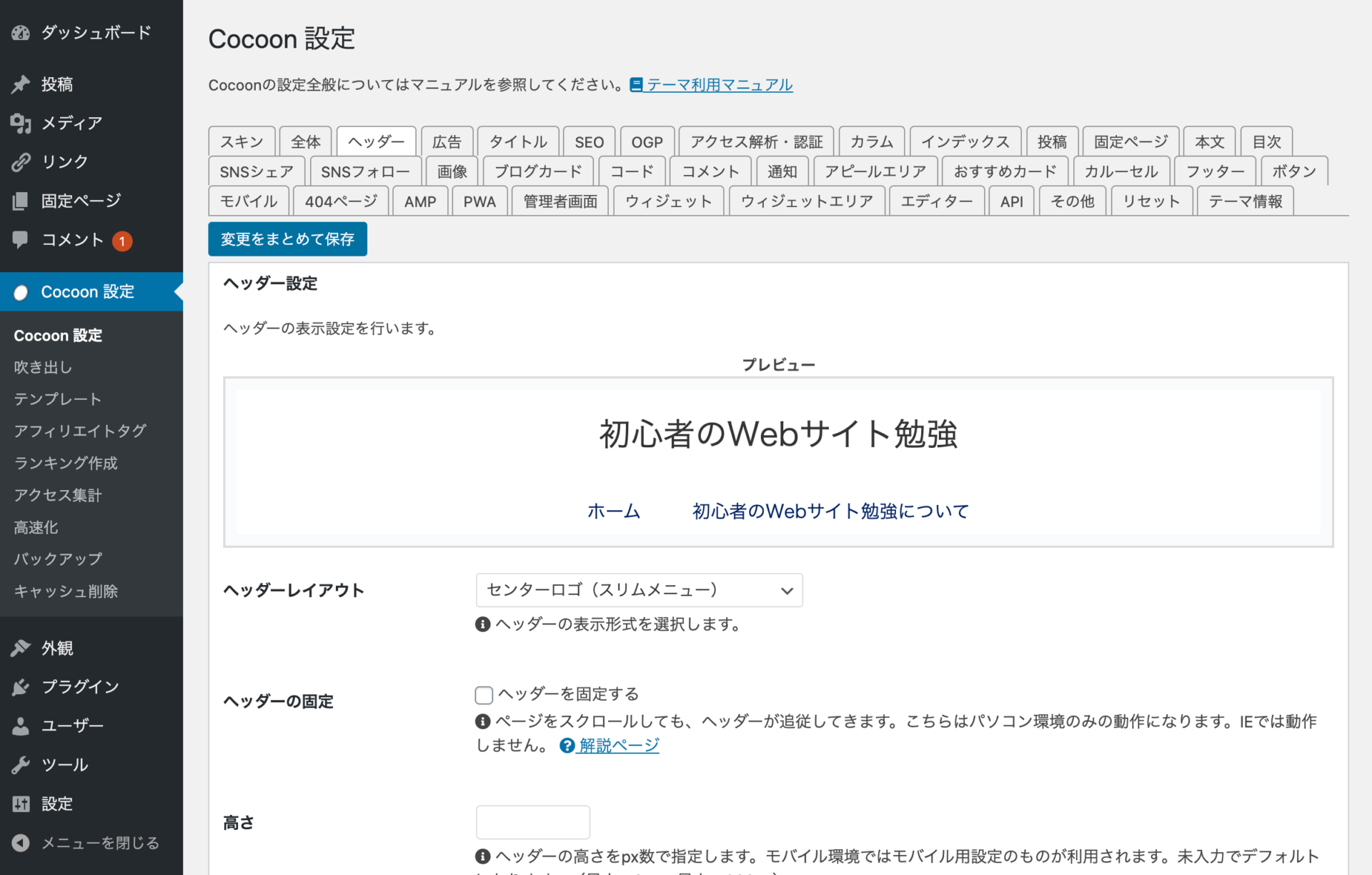The image size is (1372, 875).
Task: Click the book icon before テーマ利用マニュアル
Action: click(x=636, y=85)
